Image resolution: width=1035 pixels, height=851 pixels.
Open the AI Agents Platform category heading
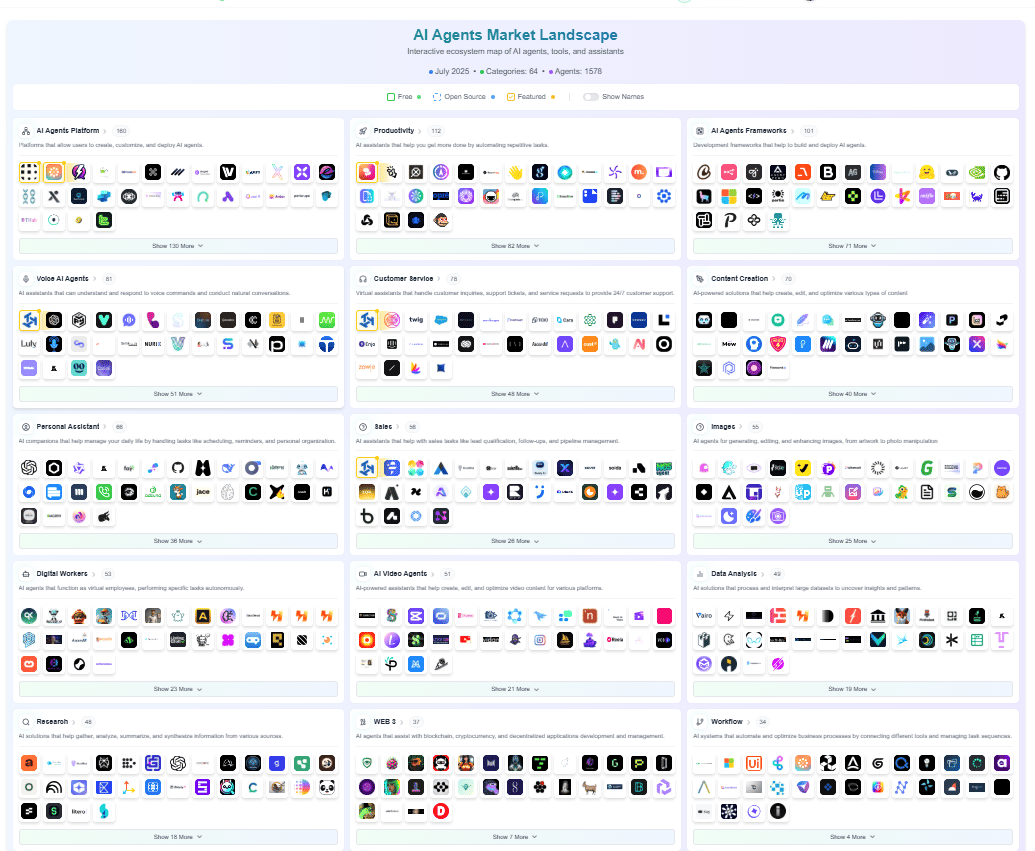coord(68,131)
